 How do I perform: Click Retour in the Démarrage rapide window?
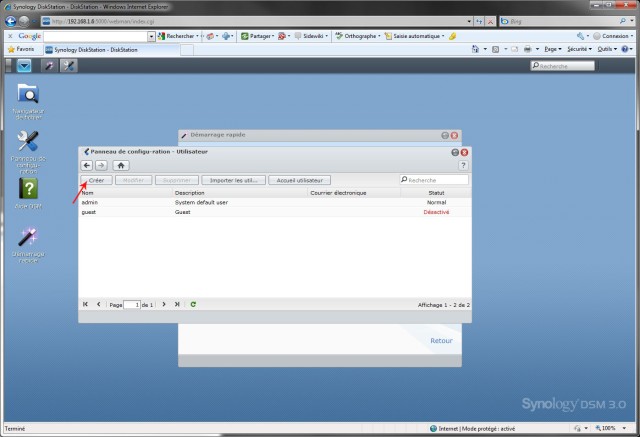pos(441,340)
